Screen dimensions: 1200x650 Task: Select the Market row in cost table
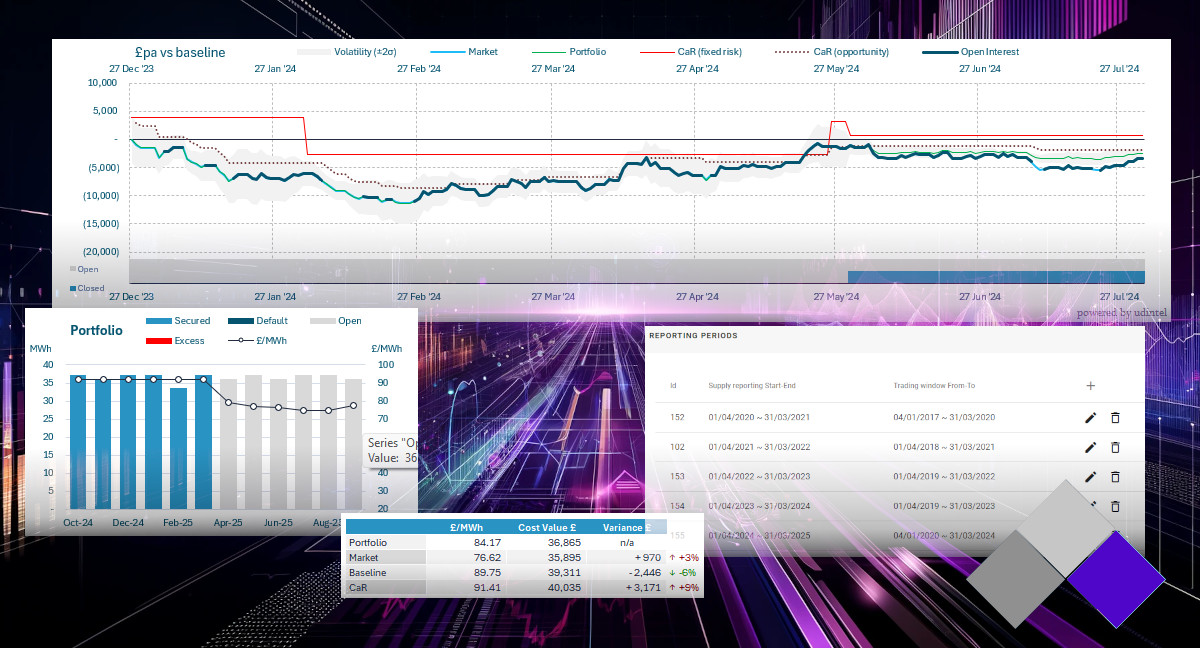[x=363, y=557]
